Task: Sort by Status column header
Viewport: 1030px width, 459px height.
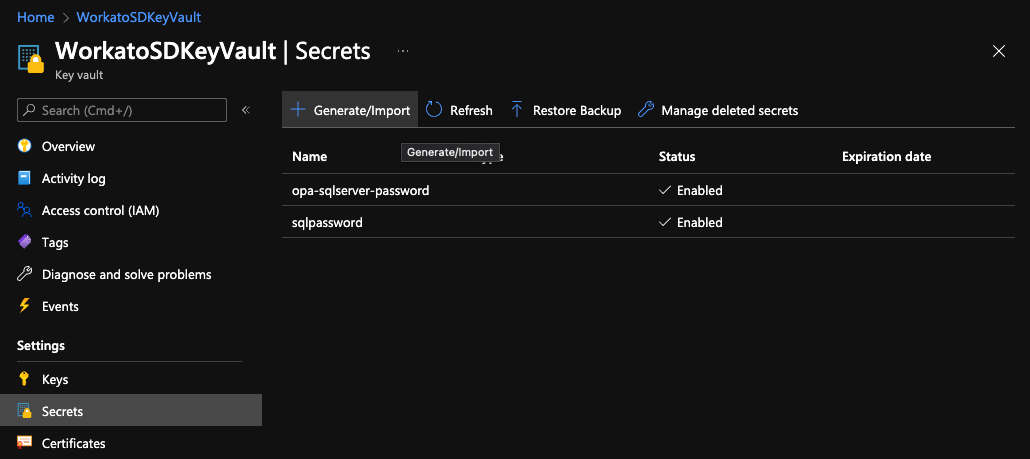Action: pyautogui.click(x=677, y=157)
